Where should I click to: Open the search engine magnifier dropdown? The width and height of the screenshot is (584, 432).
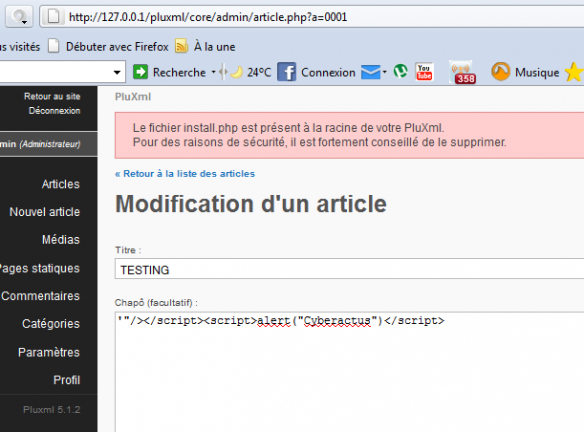(x=19, y=17)
